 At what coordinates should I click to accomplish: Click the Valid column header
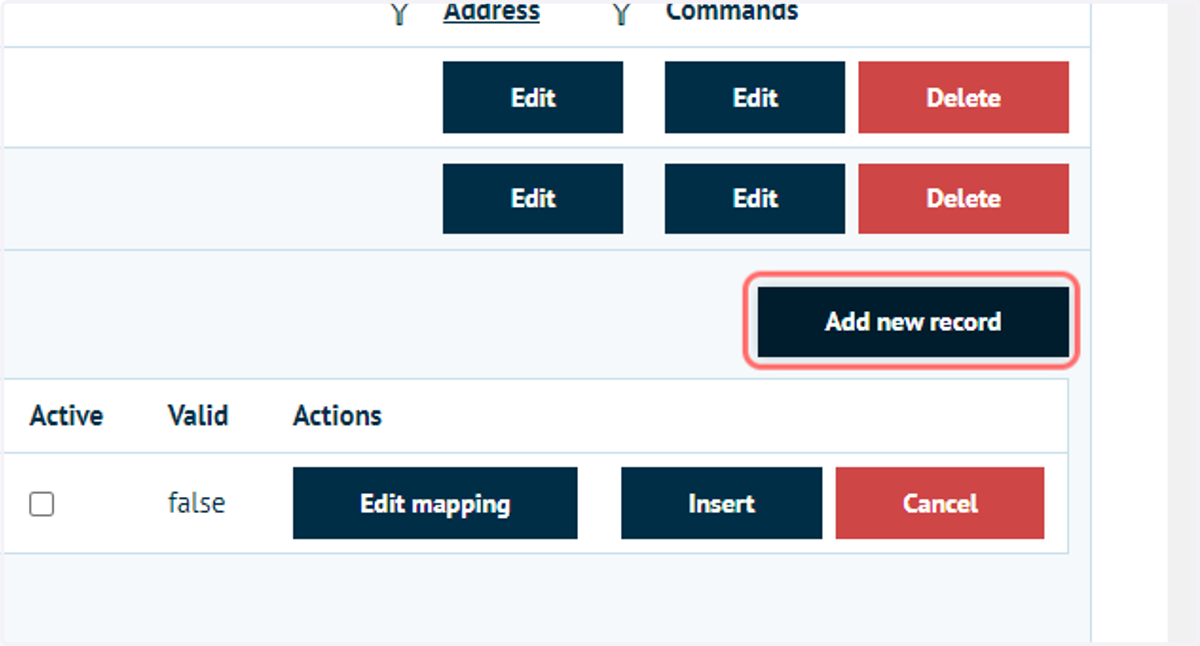(x=198, y=415)
